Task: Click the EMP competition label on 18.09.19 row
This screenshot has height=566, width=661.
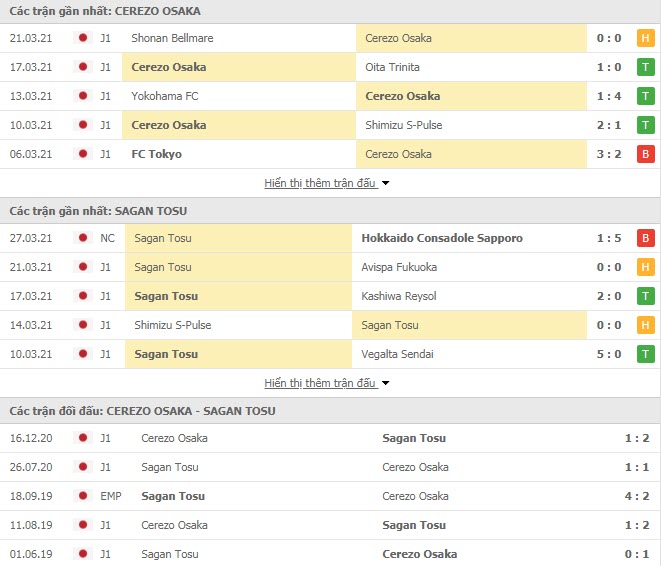Action: click(110, 496)
